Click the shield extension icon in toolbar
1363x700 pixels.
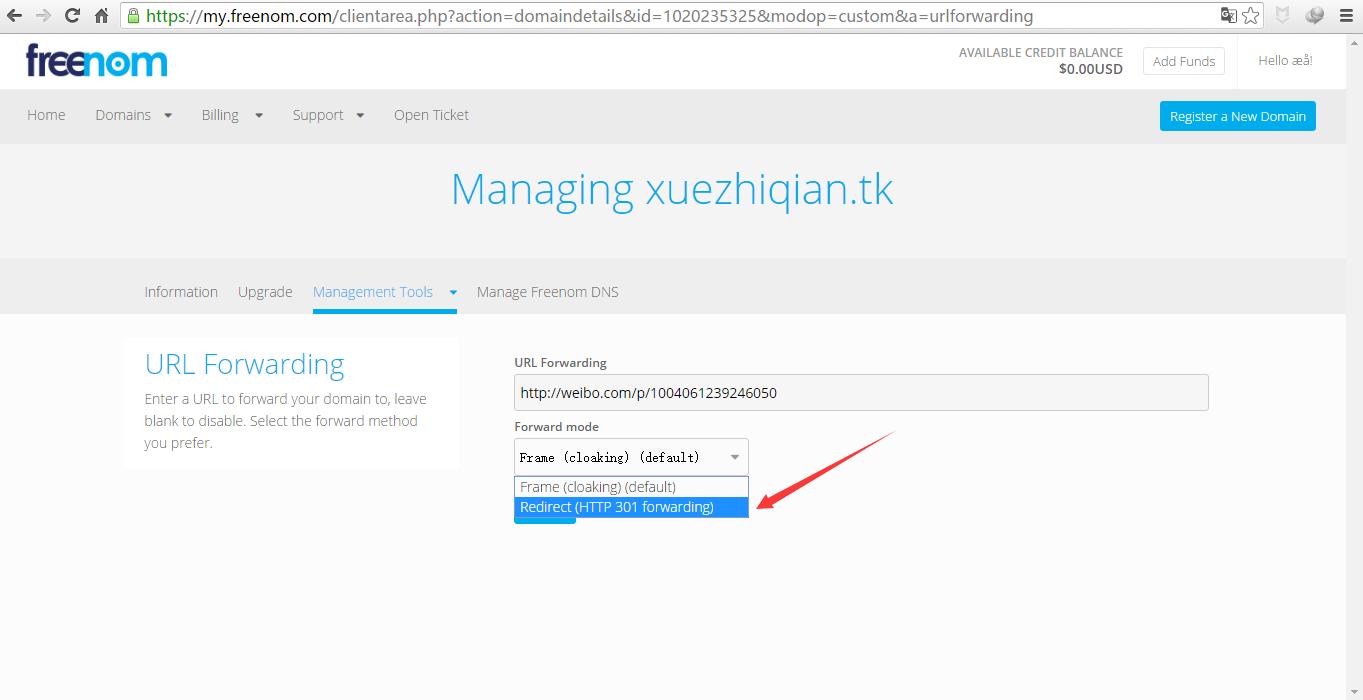click(x=1282, y=16)
